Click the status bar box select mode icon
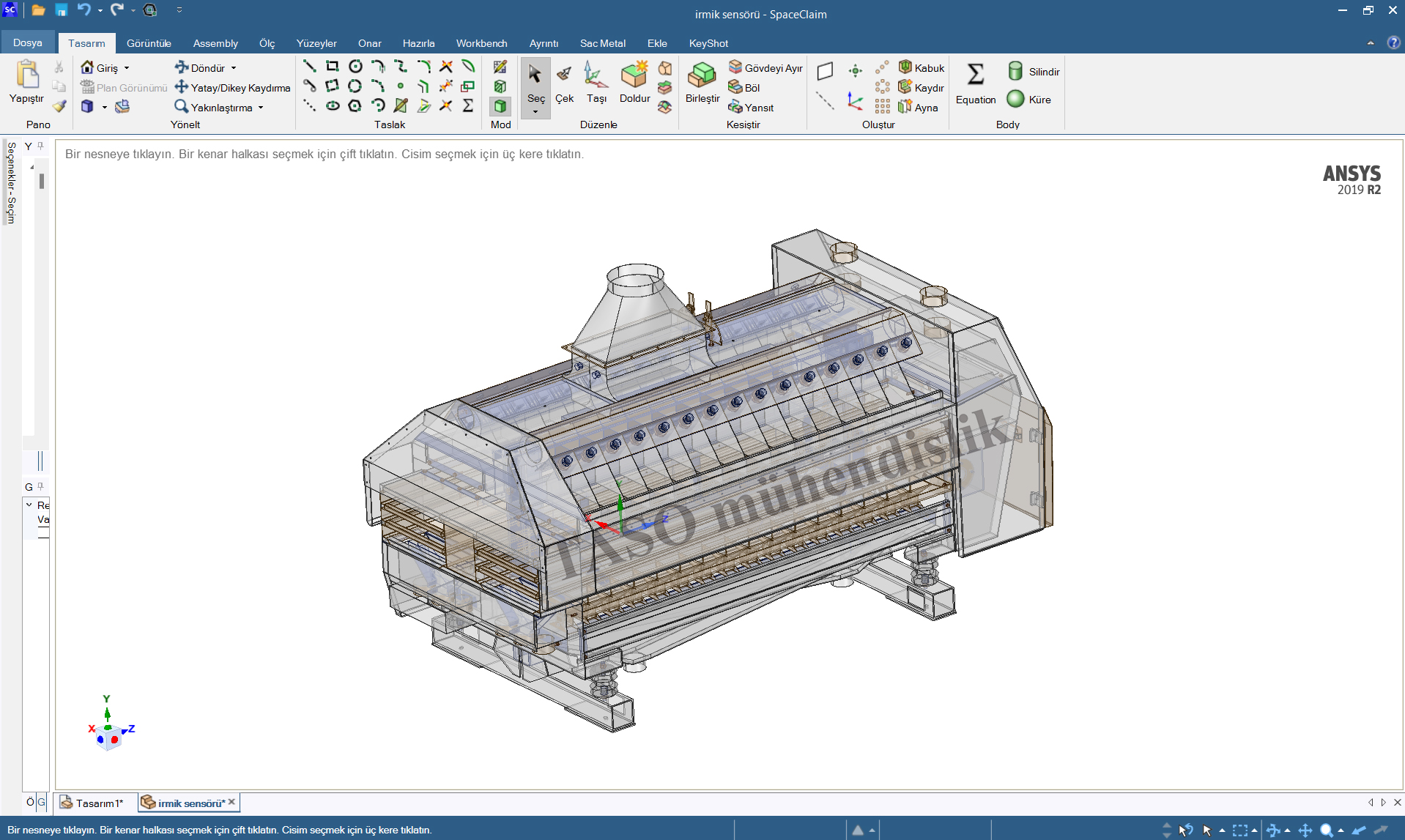 pos(1240,830)
